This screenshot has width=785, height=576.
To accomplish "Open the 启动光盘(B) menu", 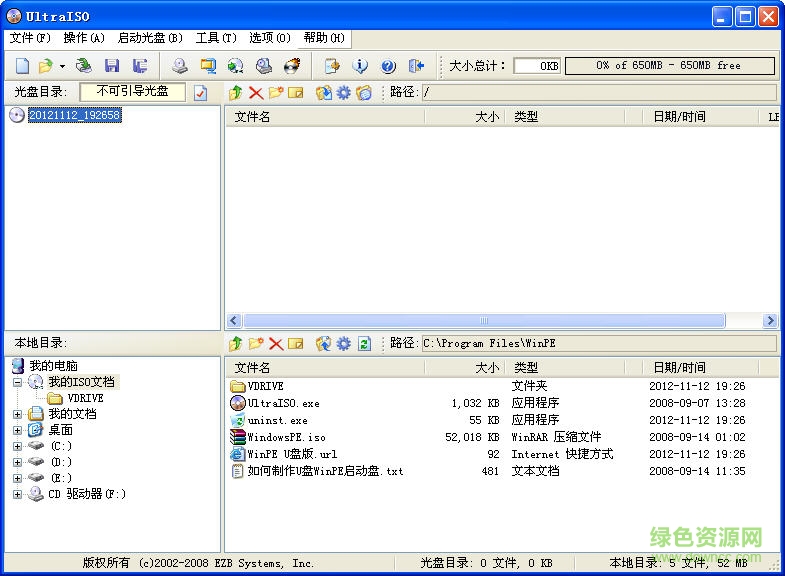I will pos(150,38).
